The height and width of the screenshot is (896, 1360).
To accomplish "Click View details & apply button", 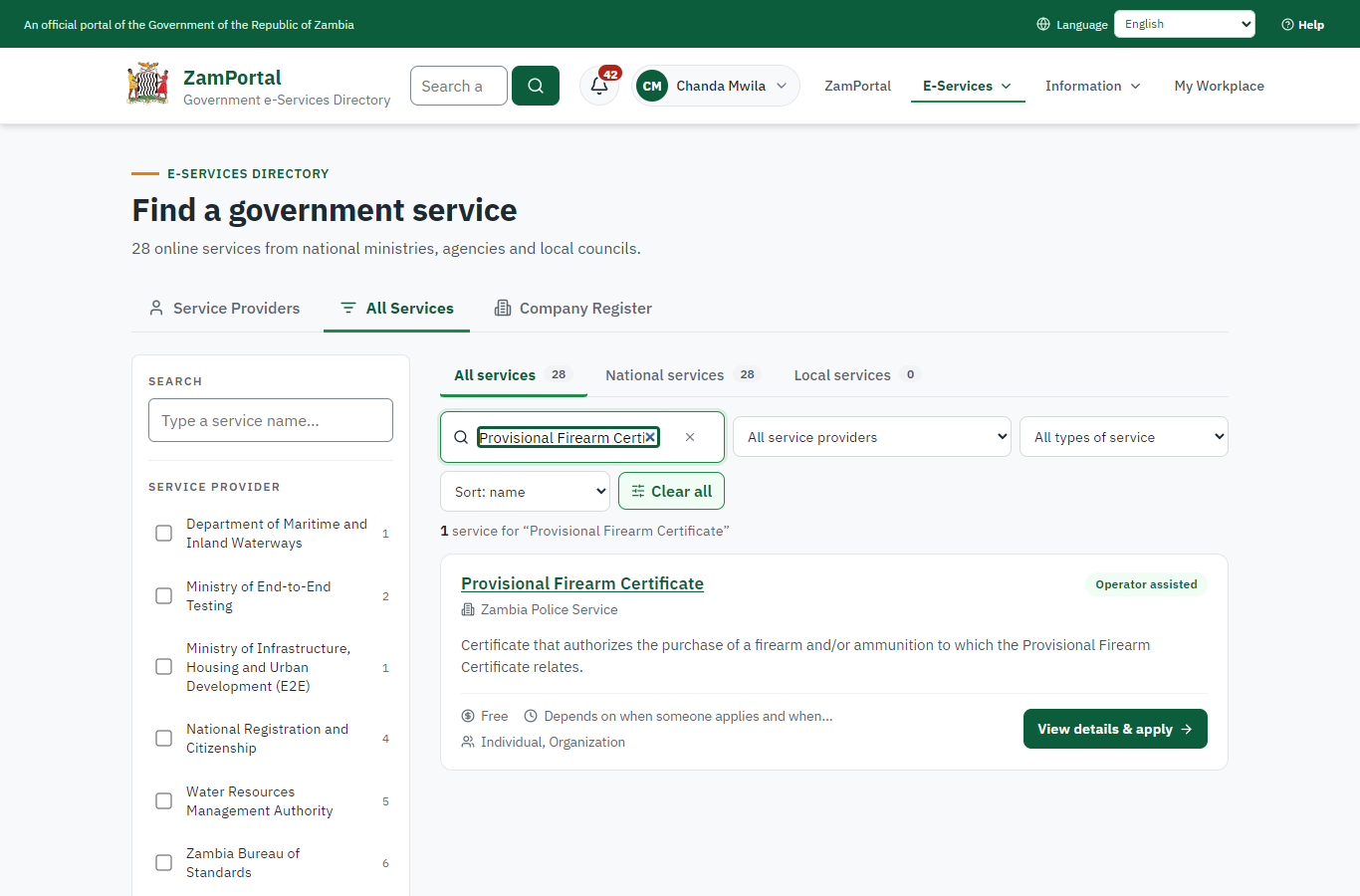I will [x=1115, y=729].
